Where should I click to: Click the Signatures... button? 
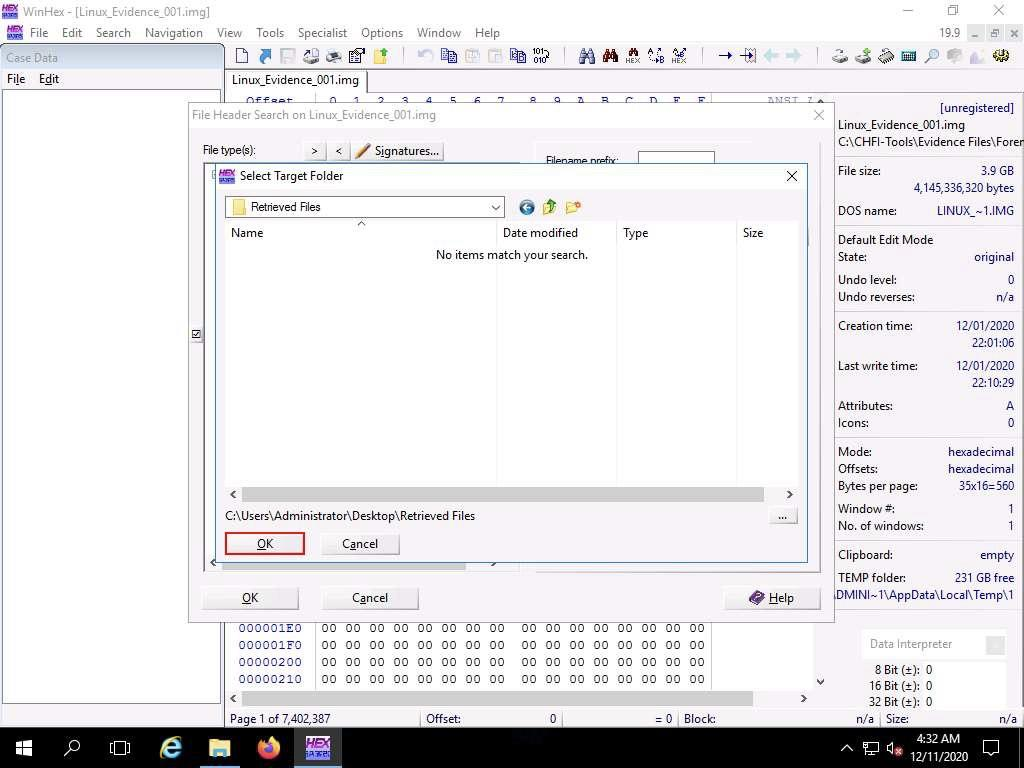tap(398, 151)
